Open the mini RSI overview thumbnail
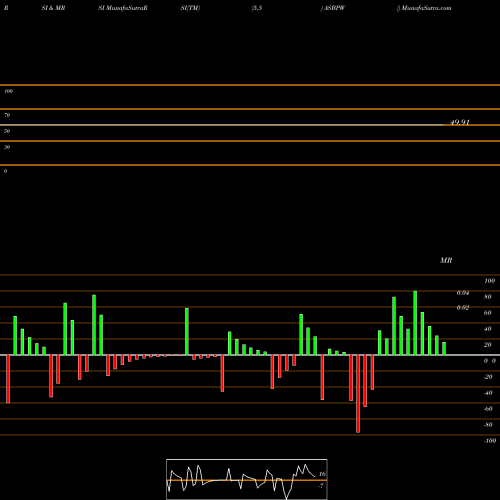Screen dimensions: 500x500 [247, 479]
